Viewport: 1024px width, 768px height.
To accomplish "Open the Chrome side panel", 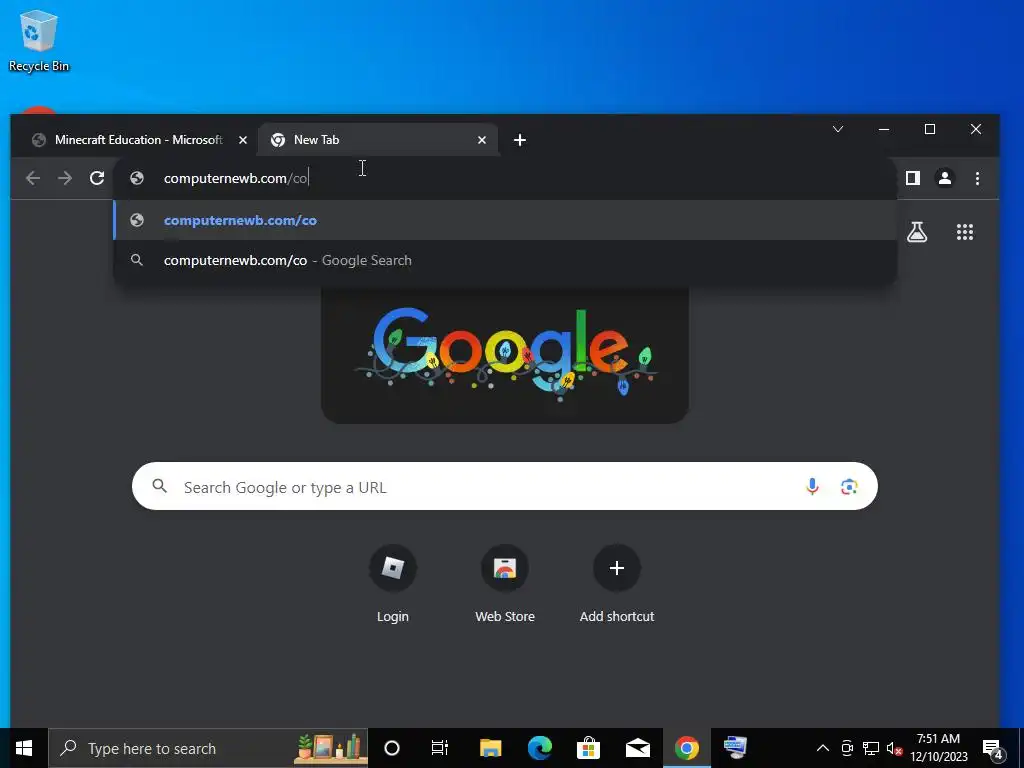I will tap(912, 178).
